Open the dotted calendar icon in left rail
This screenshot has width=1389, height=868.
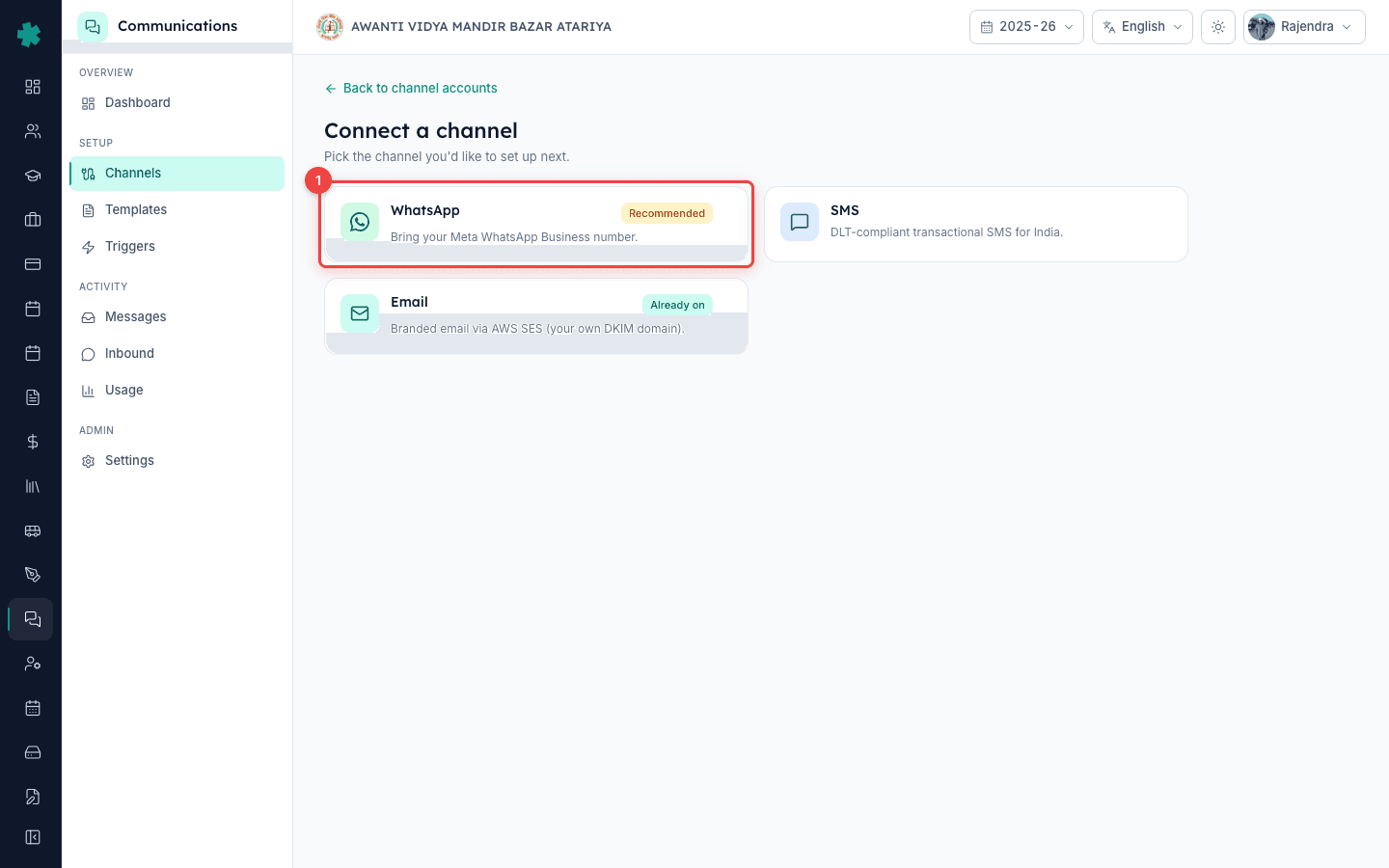pyautogui.click(x=33, y=708)
